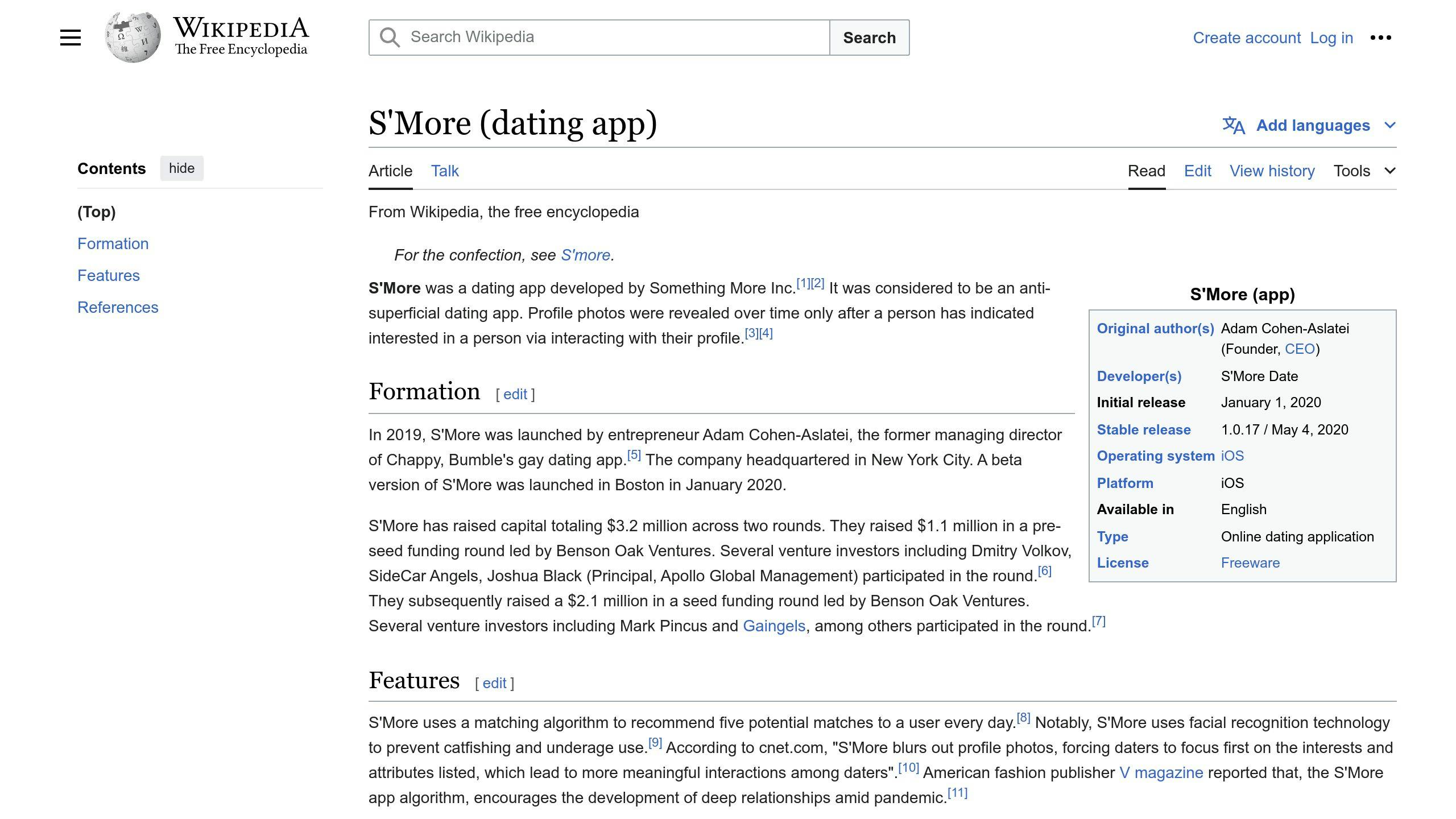Select the Read tab

pyautogui.click(x=1147, y=171)
